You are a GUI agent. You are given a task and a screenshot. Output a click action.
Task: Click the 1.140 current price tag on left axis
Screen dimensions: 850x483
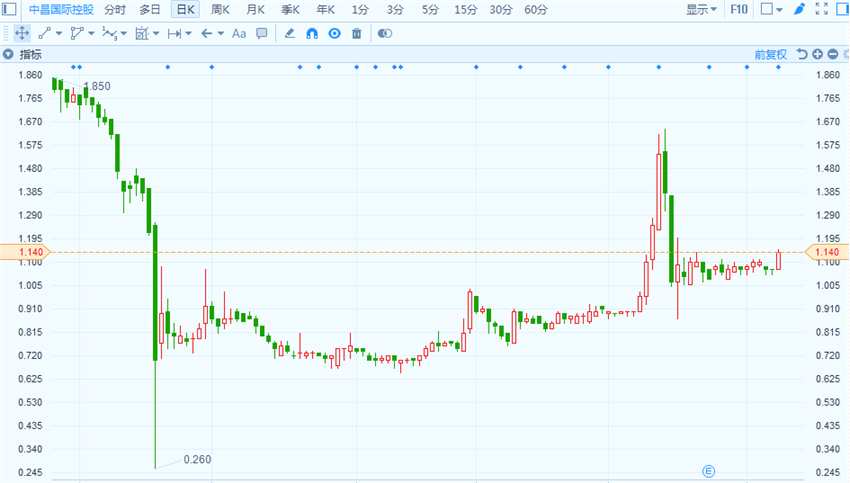pos(25,252)
